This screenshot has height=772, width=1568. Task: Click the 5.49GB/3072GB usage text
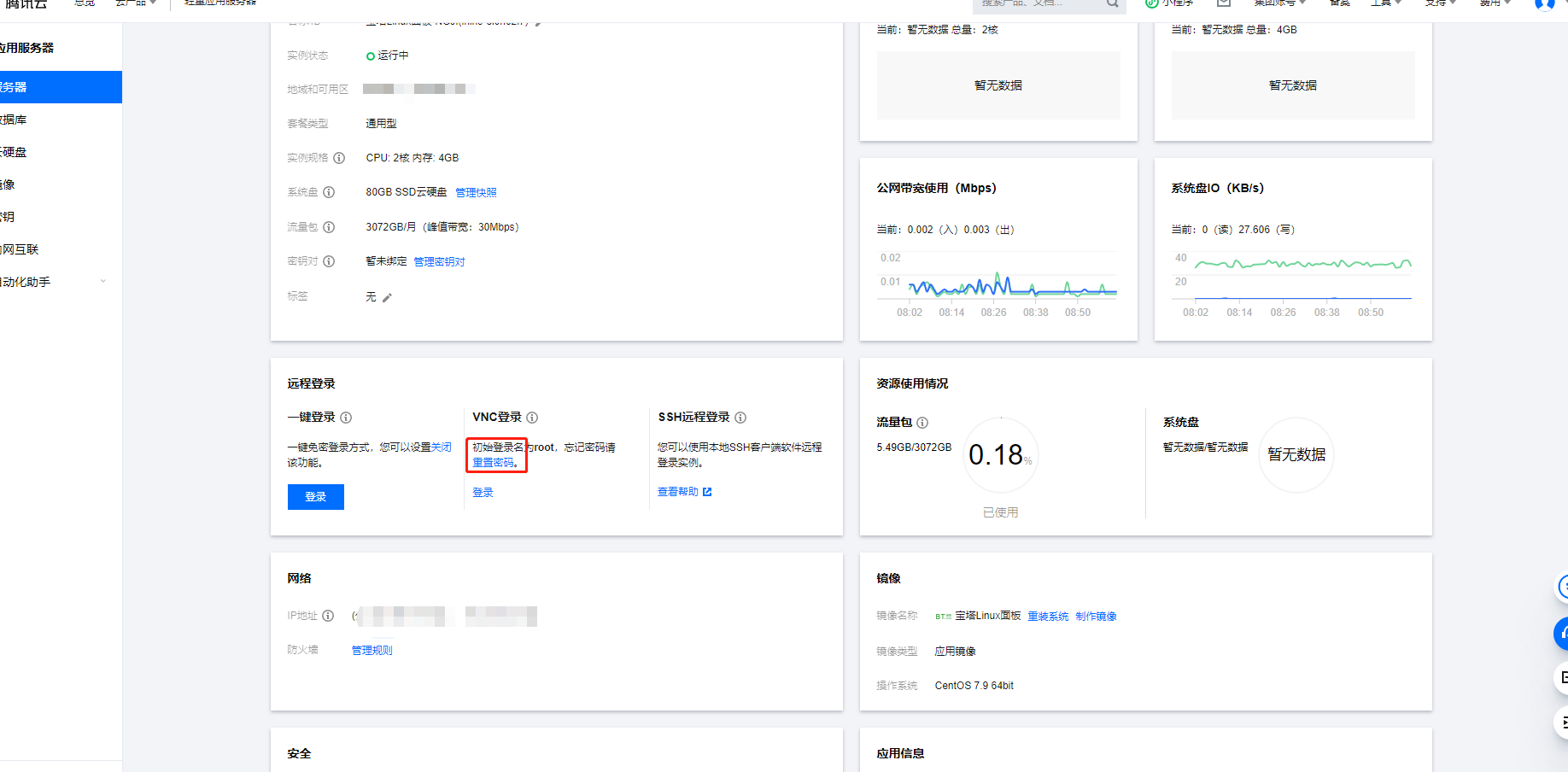click(914, 447)
